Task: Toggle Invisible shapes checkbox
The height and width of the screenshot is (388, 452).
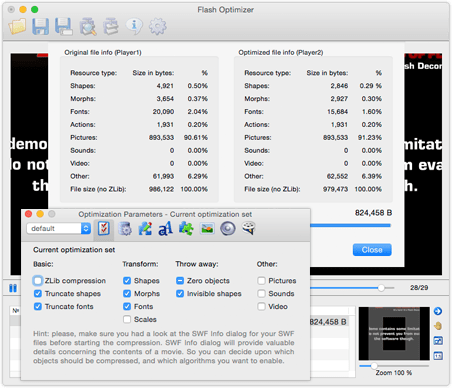Action: click(x=180, y=294)
